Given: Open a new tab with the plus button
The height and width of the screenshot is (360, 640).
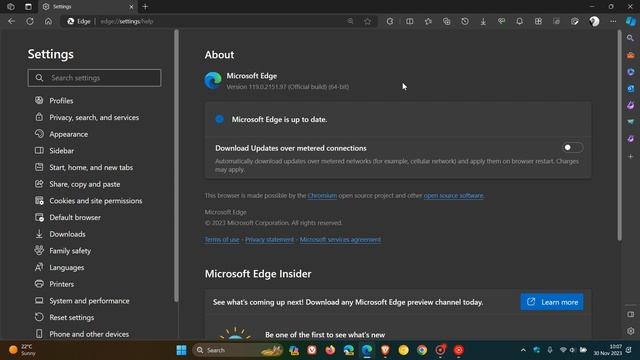Looking at the screenshot, I should [145, 7].
